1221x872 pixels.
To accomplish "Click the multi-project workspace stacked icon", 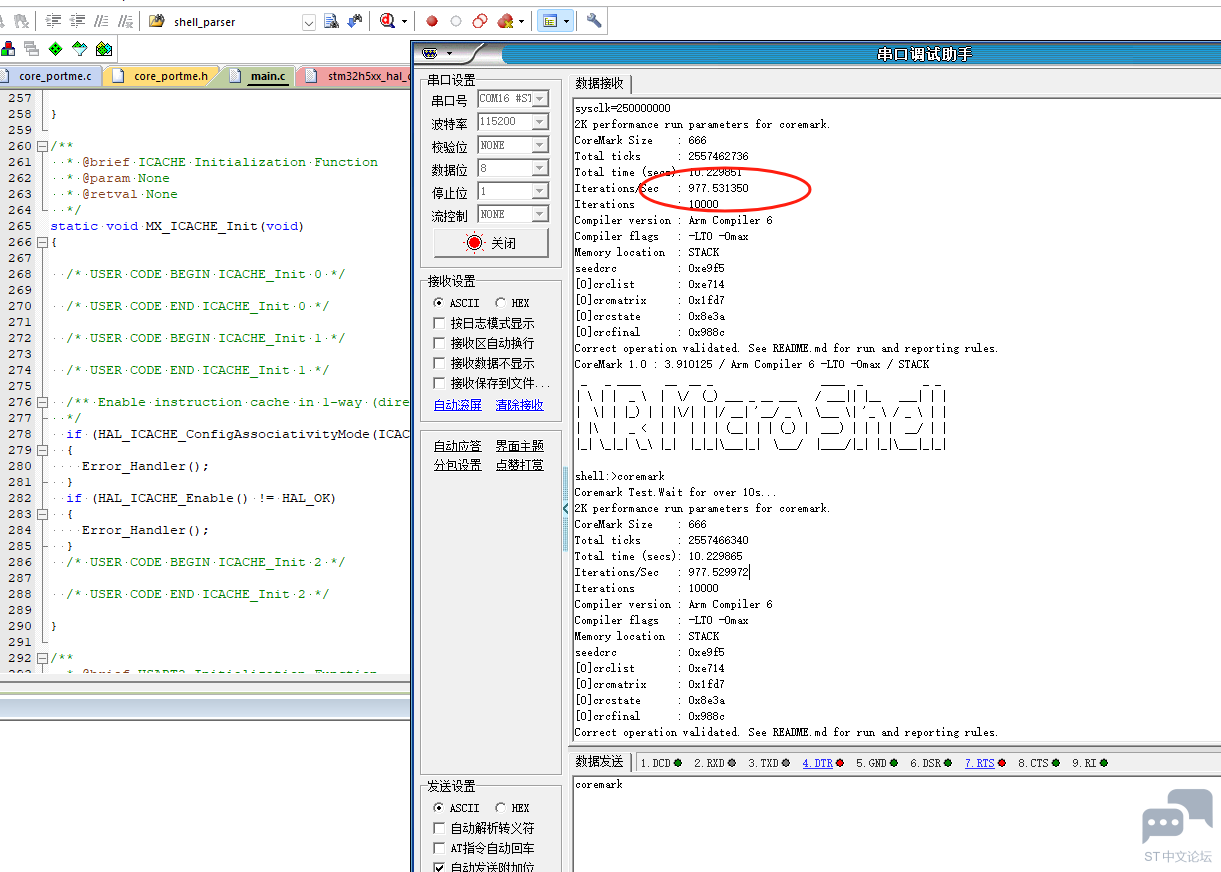I will click(31, 48).
